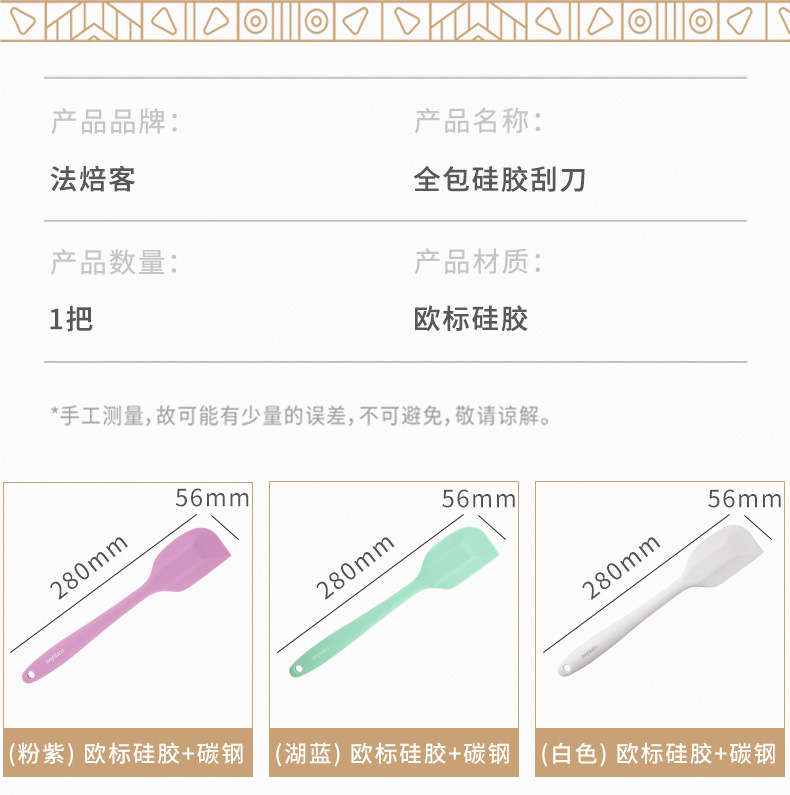Click the product name 全包硅胶刮刀
Image resolution: width=790 pixels, height=795 pixels.
coord(500,180)
